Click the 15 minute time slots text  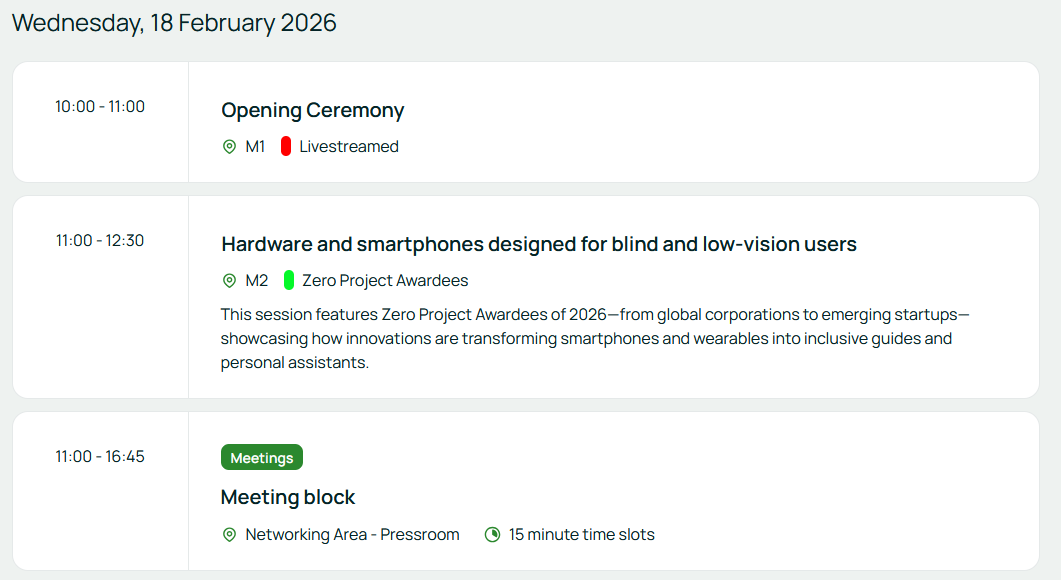(581, 535)
